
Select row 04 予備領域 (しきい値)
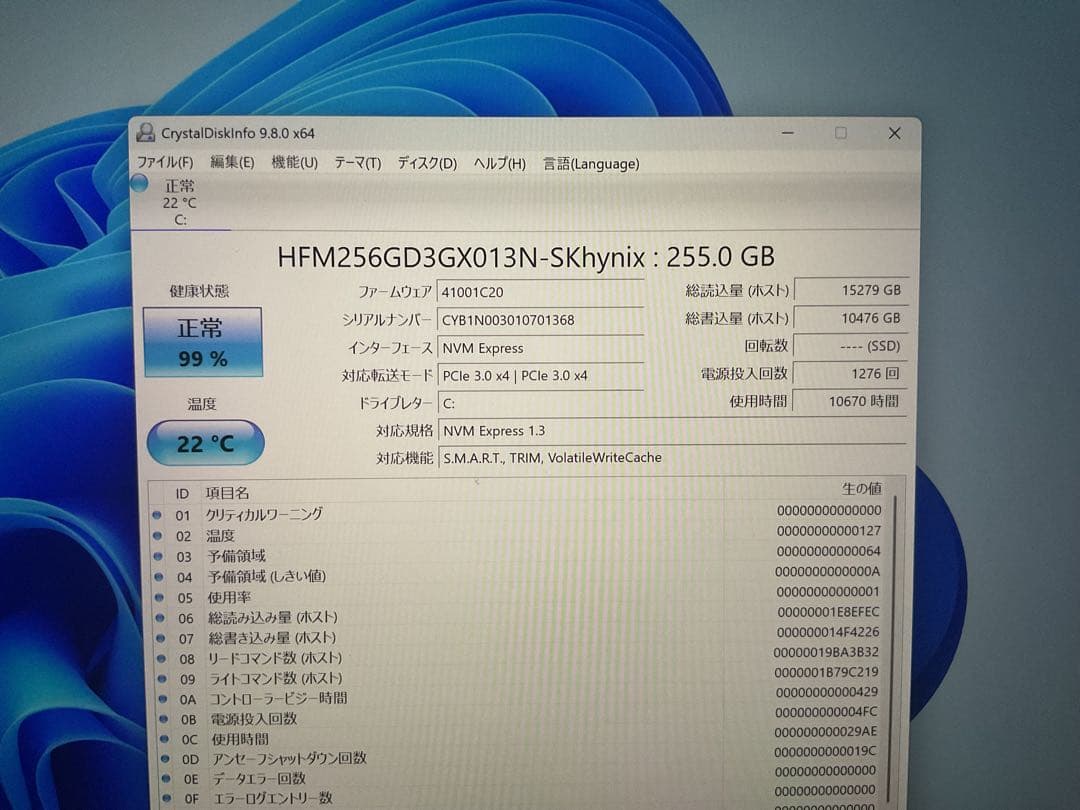click(517, 576)
